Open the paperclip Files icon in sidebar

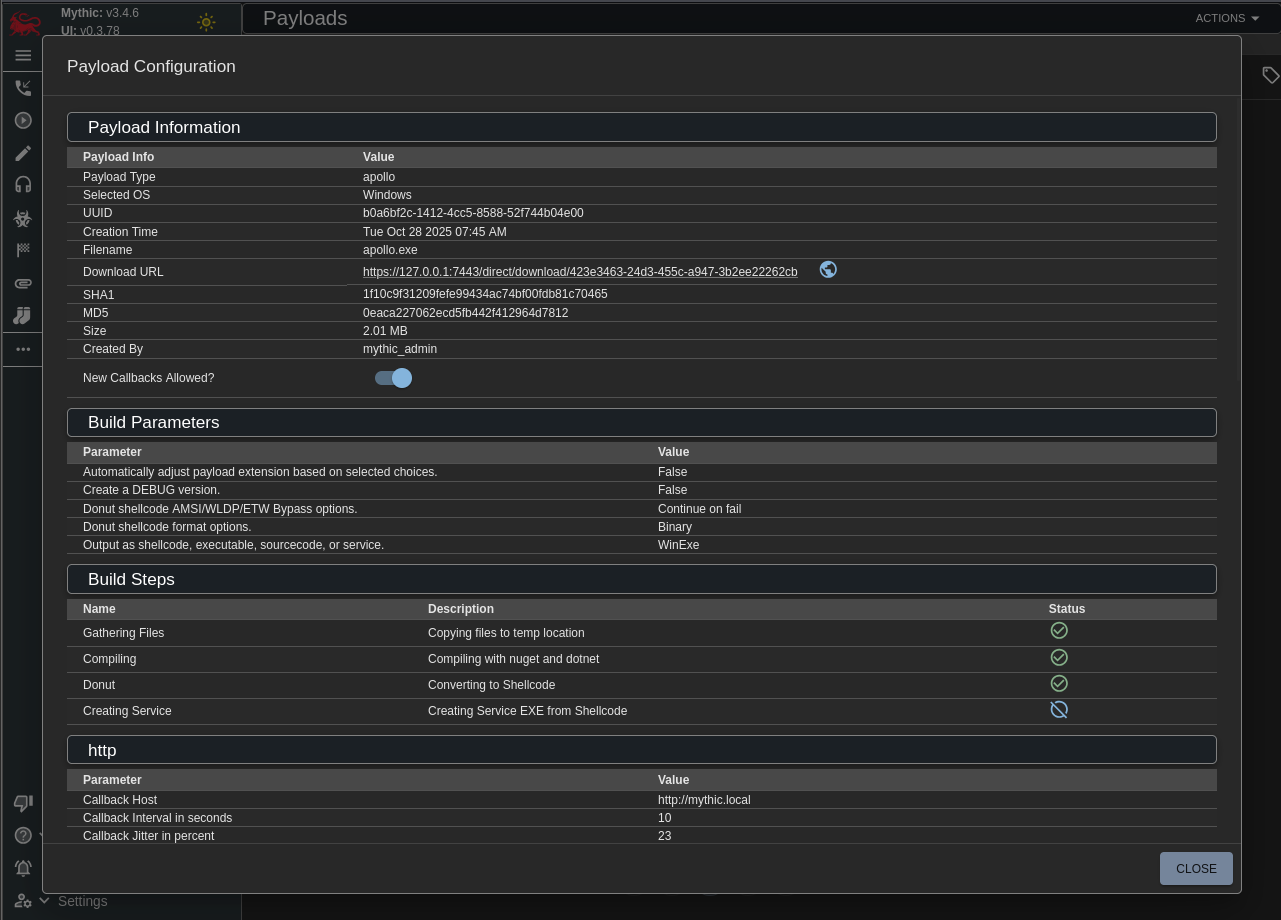tap(23, 283)
